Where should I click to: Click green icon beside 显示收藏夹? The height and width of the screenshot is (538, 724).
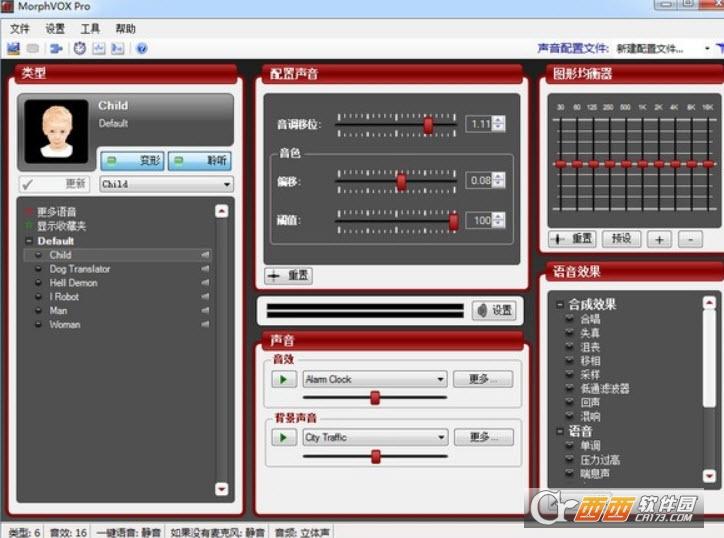pos(29,225)
